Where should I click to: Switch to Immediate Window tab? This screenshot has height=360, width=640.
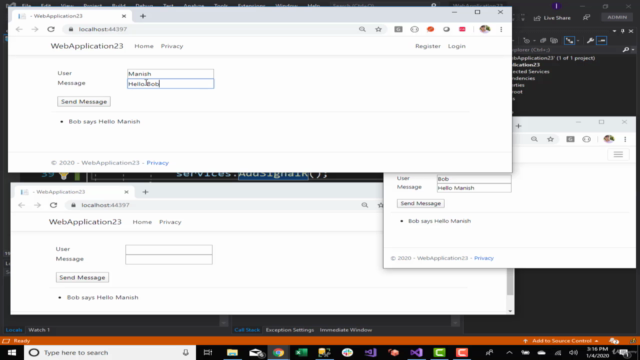pos(346,330)
